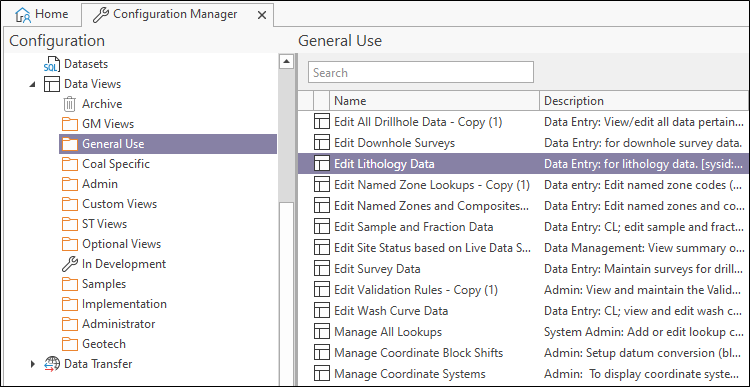Click the Edit Wash Curve Data description cell
The width and height of the screenshot is (750, 387).
click(x=645, y=311)
